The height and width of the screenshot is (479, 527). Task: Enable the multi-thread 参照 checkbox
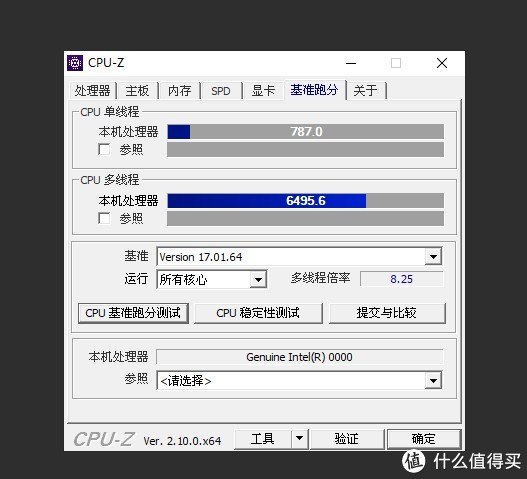104,218
